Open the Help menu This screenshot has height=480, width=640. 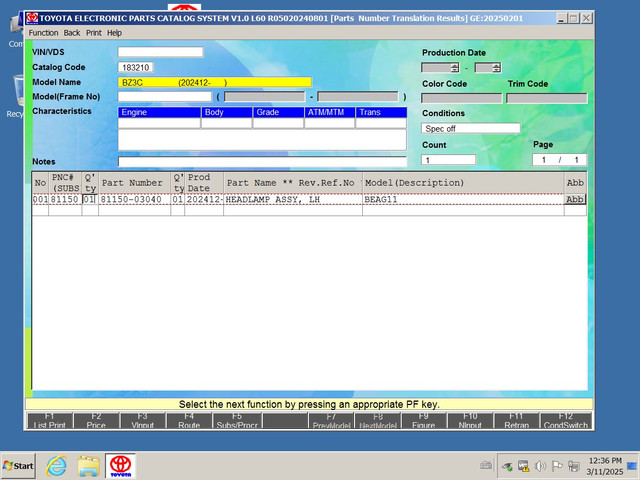point(115,33)
